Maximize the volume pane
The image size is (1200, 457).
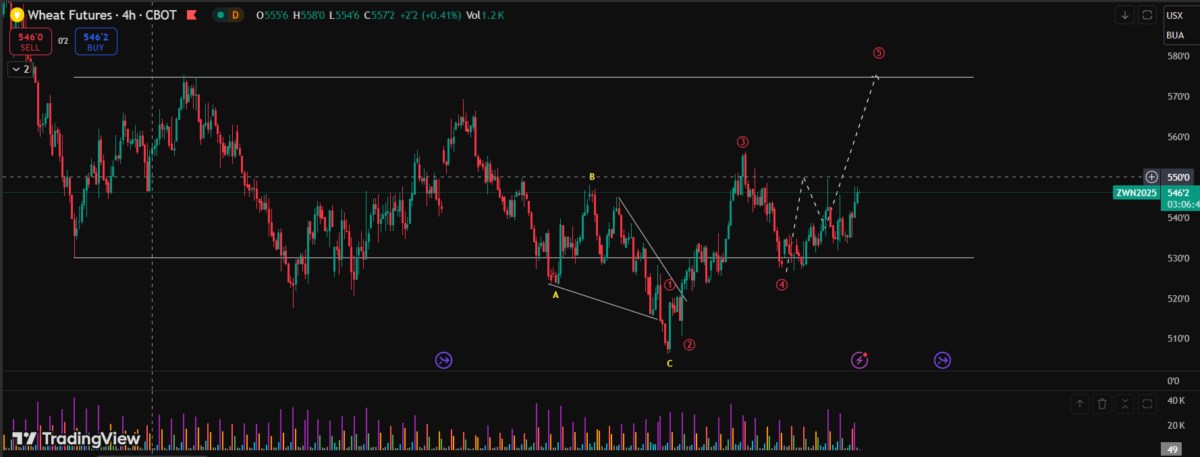click(x=1147, y=403)
